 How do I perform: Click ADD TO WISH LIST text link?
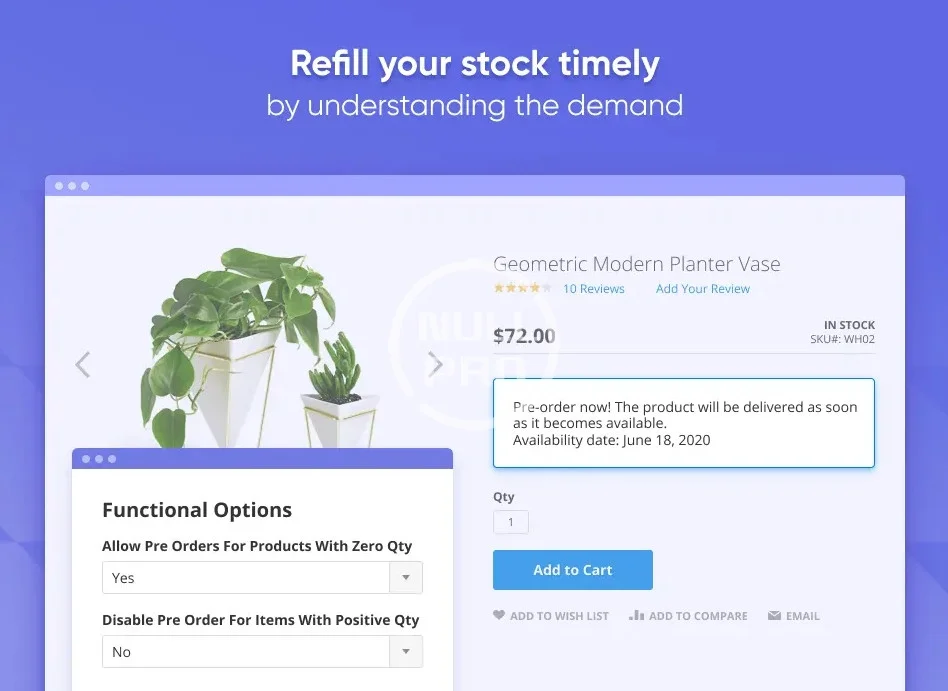[559, 616]
